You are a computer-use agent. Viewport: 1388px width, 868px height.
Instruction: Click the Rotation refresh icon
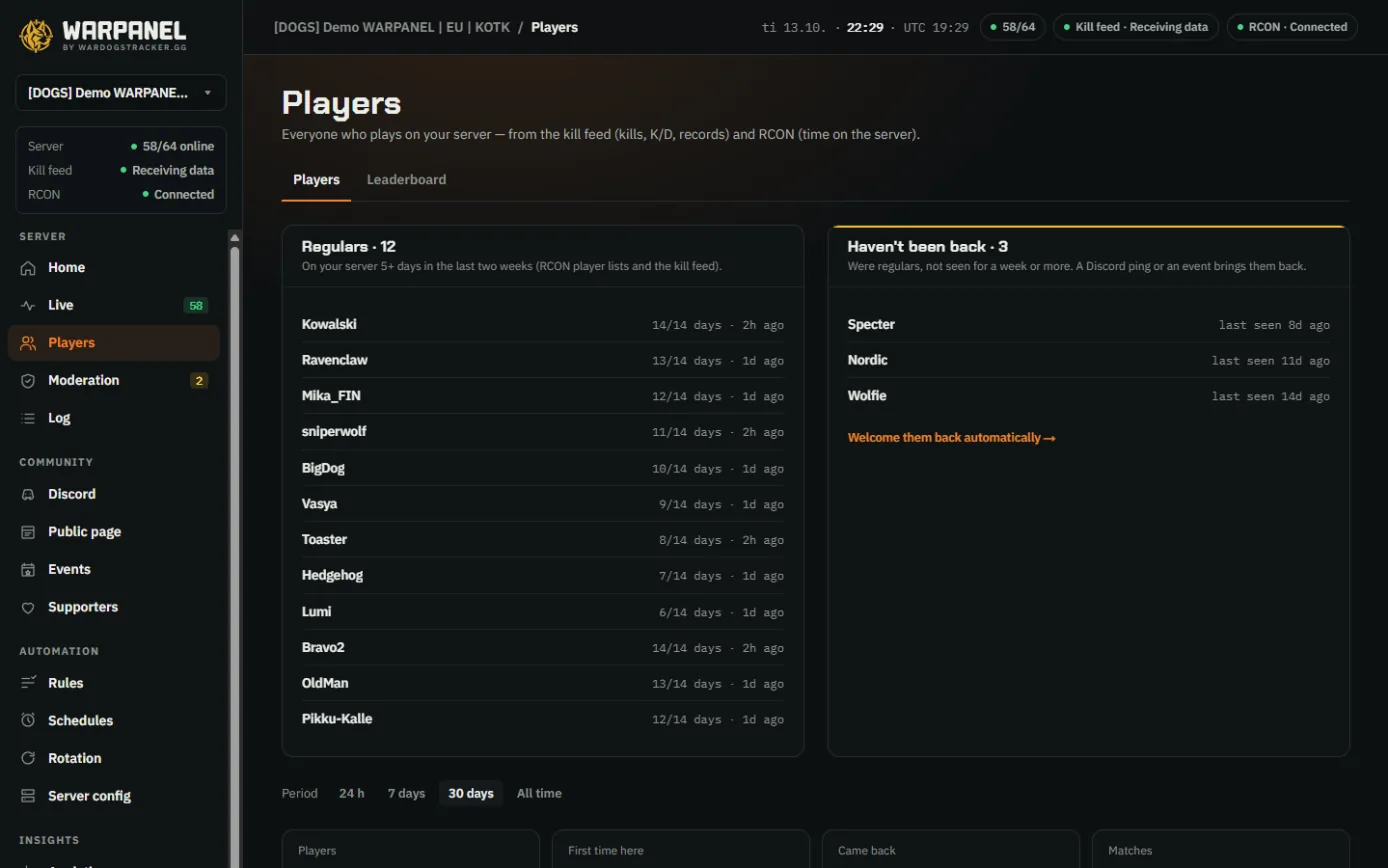point(28,758)
